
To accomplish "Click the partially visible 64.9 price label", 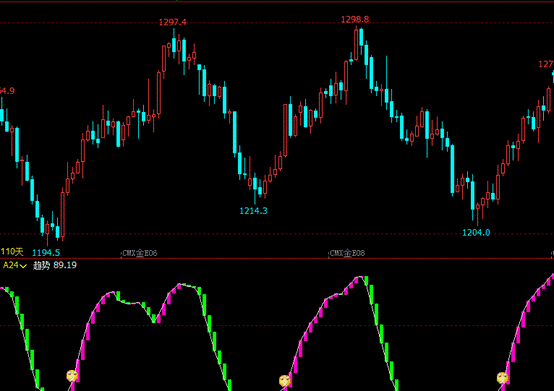I will click(7, 91).
